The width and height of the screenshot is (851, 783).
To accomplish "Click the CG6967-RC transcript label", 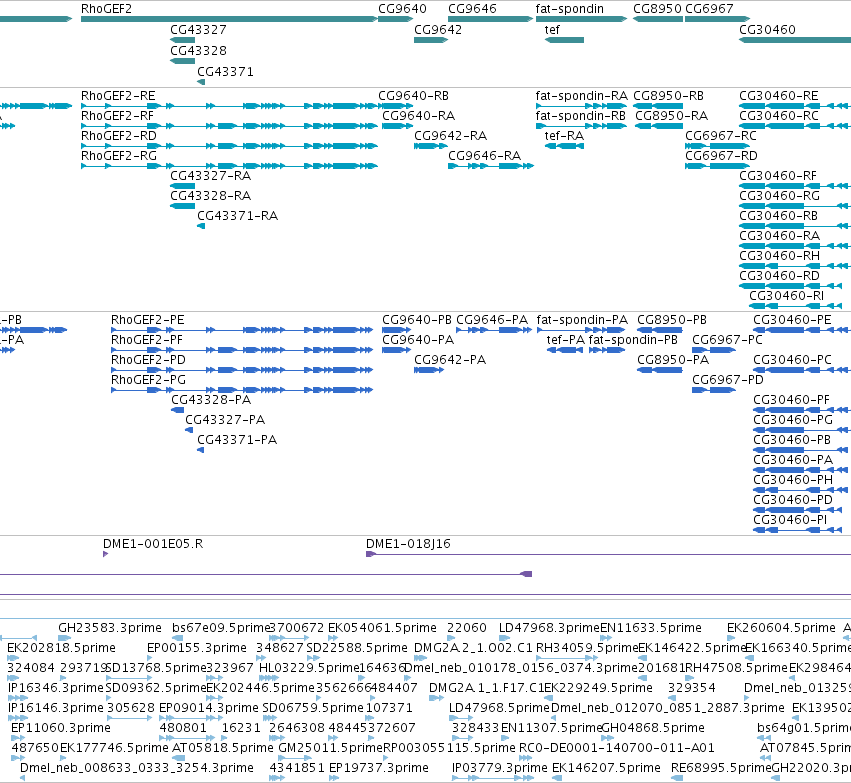I will pyautogui.click(x=721, y=136).
